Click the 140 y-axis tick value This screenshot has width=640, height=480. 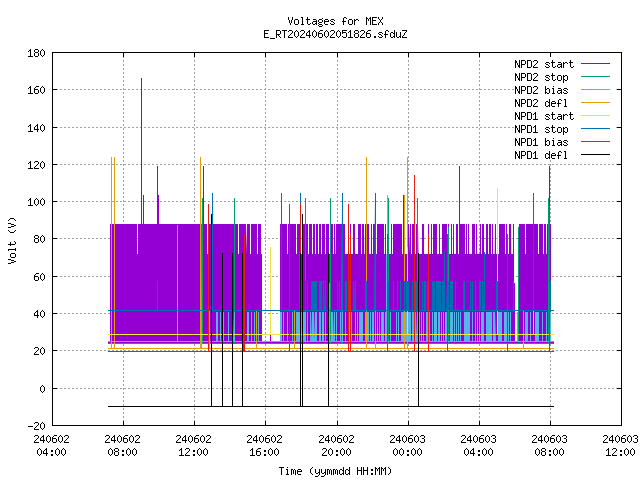[36, 128]
